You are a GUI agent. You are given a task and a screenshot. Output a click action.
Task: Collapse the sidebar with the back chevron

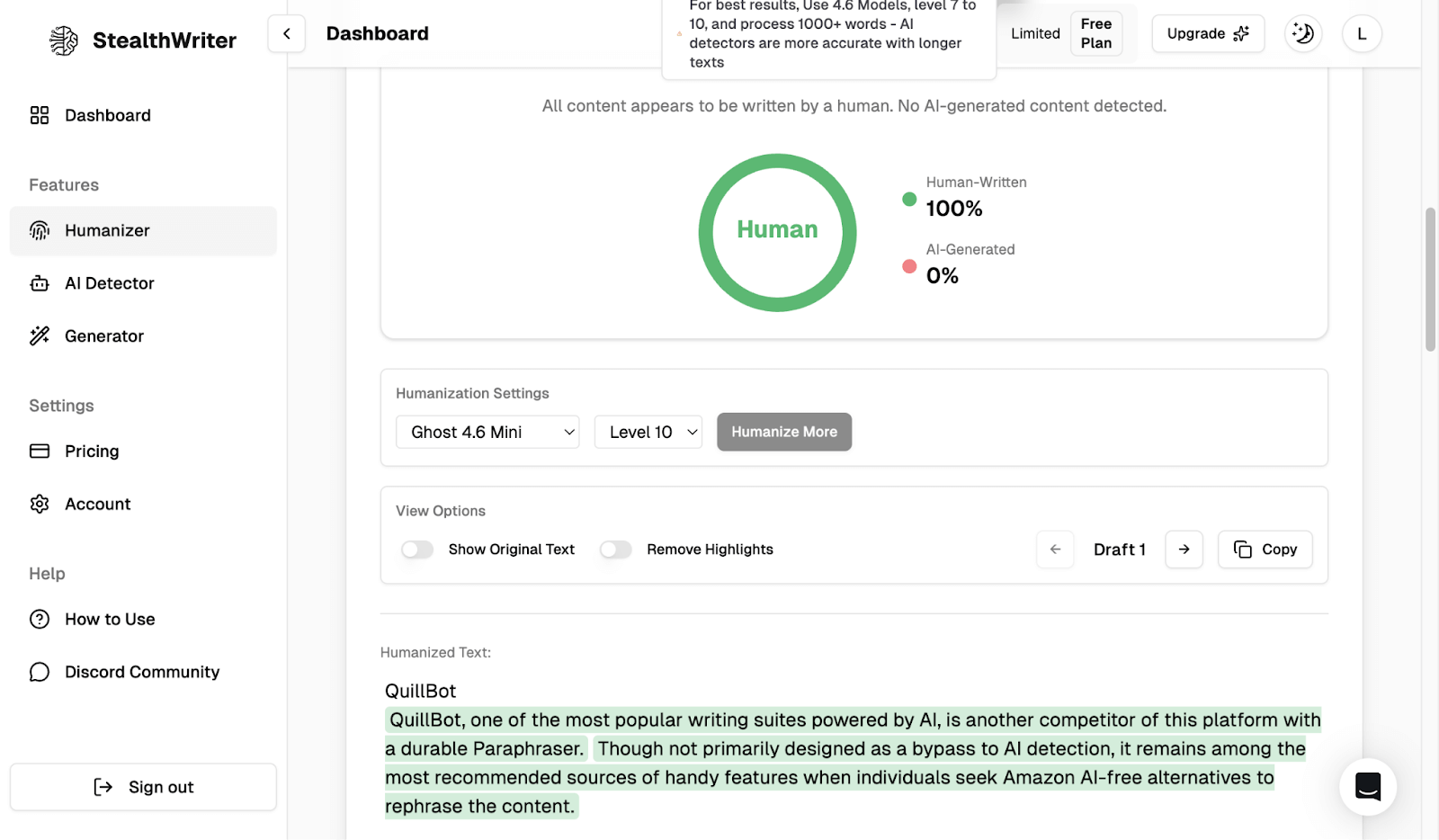tap(287, 34)
